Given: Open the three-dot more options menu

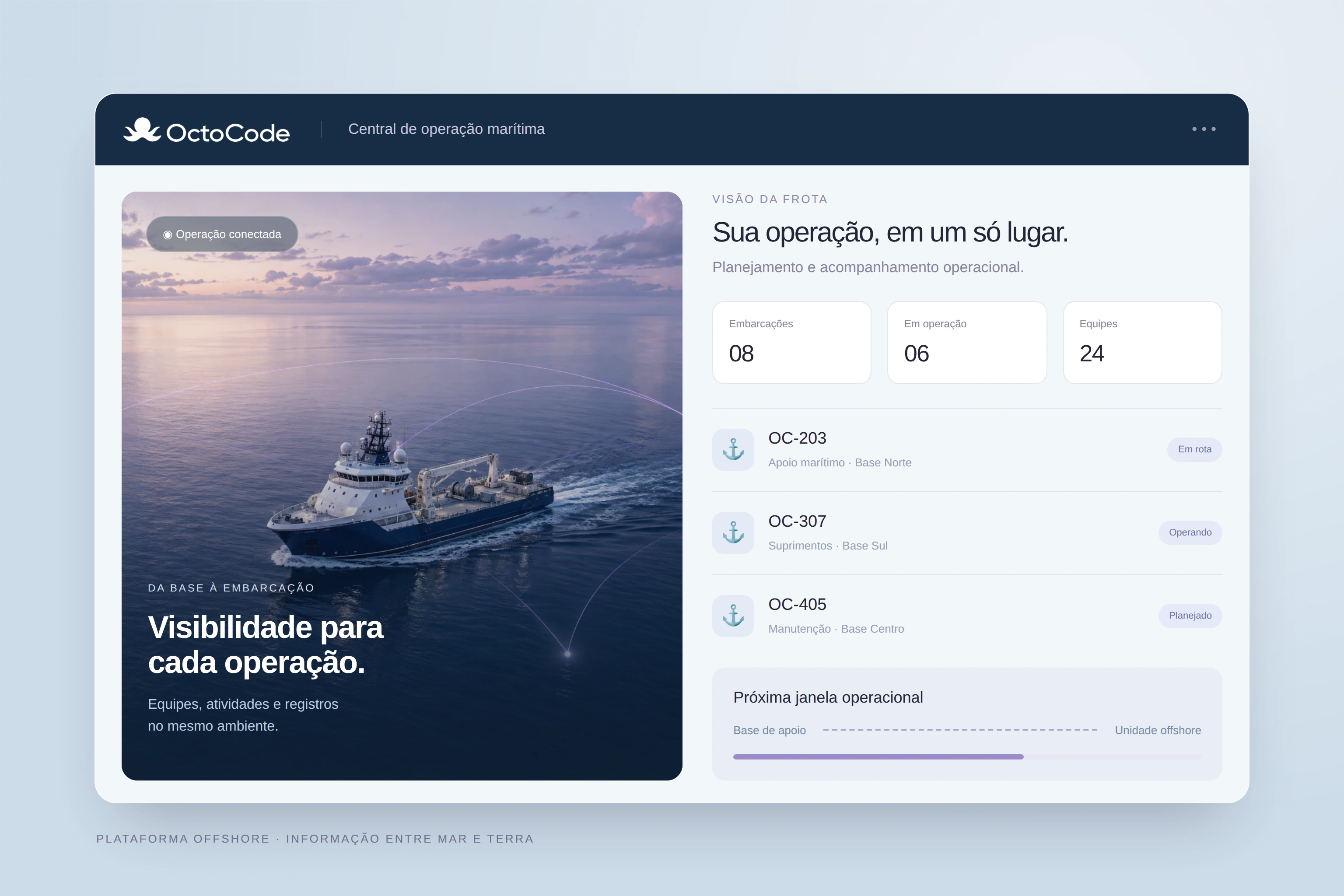Looking at the screenshot, I should click(1204, 129).
